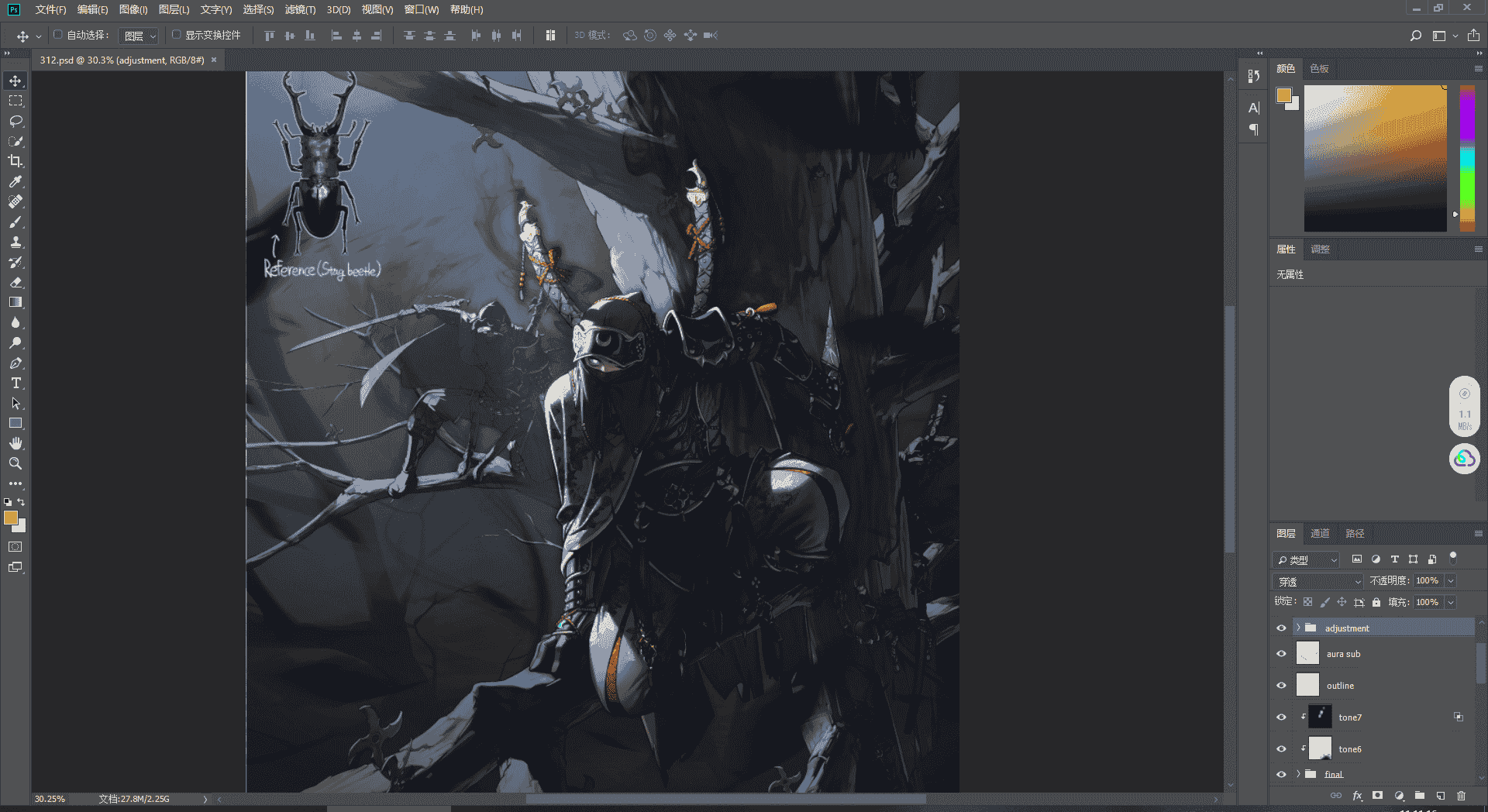Hide the adjustment group layer
Screen dimensions: 1488x812
coord(1281,628)
